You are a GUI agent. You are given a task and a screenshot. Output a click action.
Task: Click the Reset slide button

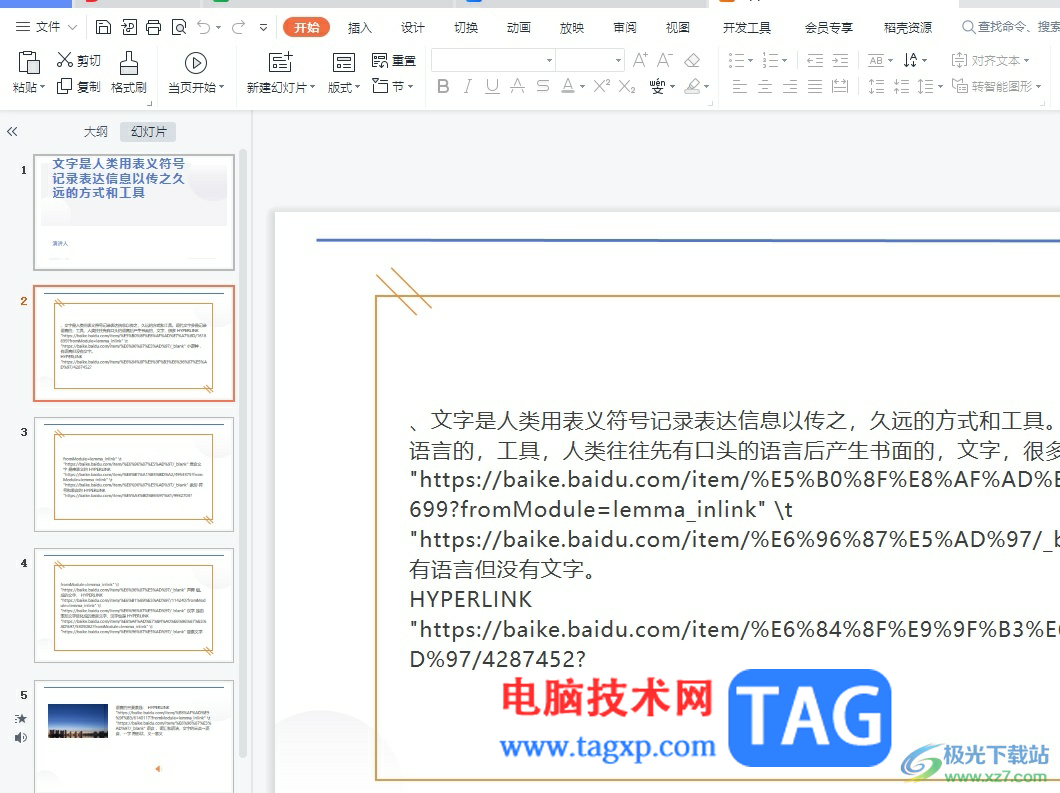394,61
